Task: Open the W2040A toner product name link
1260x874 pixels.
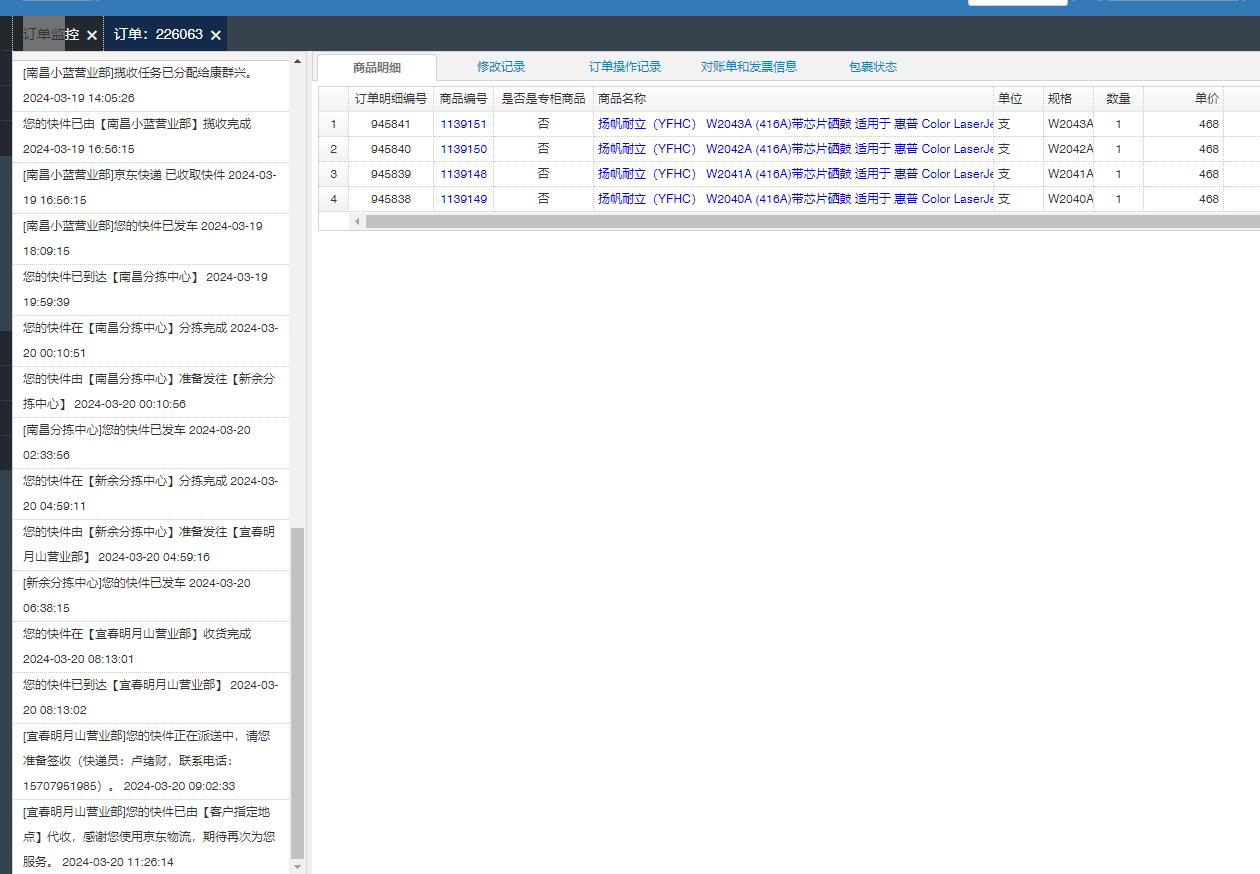Action: [795, 199]
